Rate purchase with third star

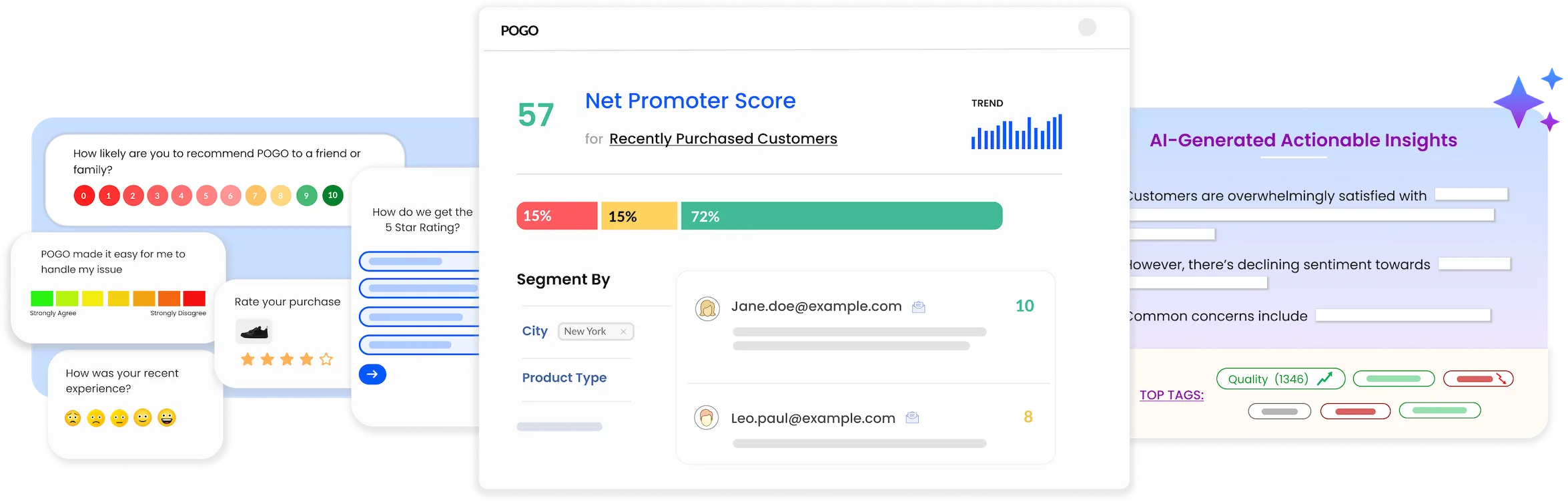click(287, 359)
